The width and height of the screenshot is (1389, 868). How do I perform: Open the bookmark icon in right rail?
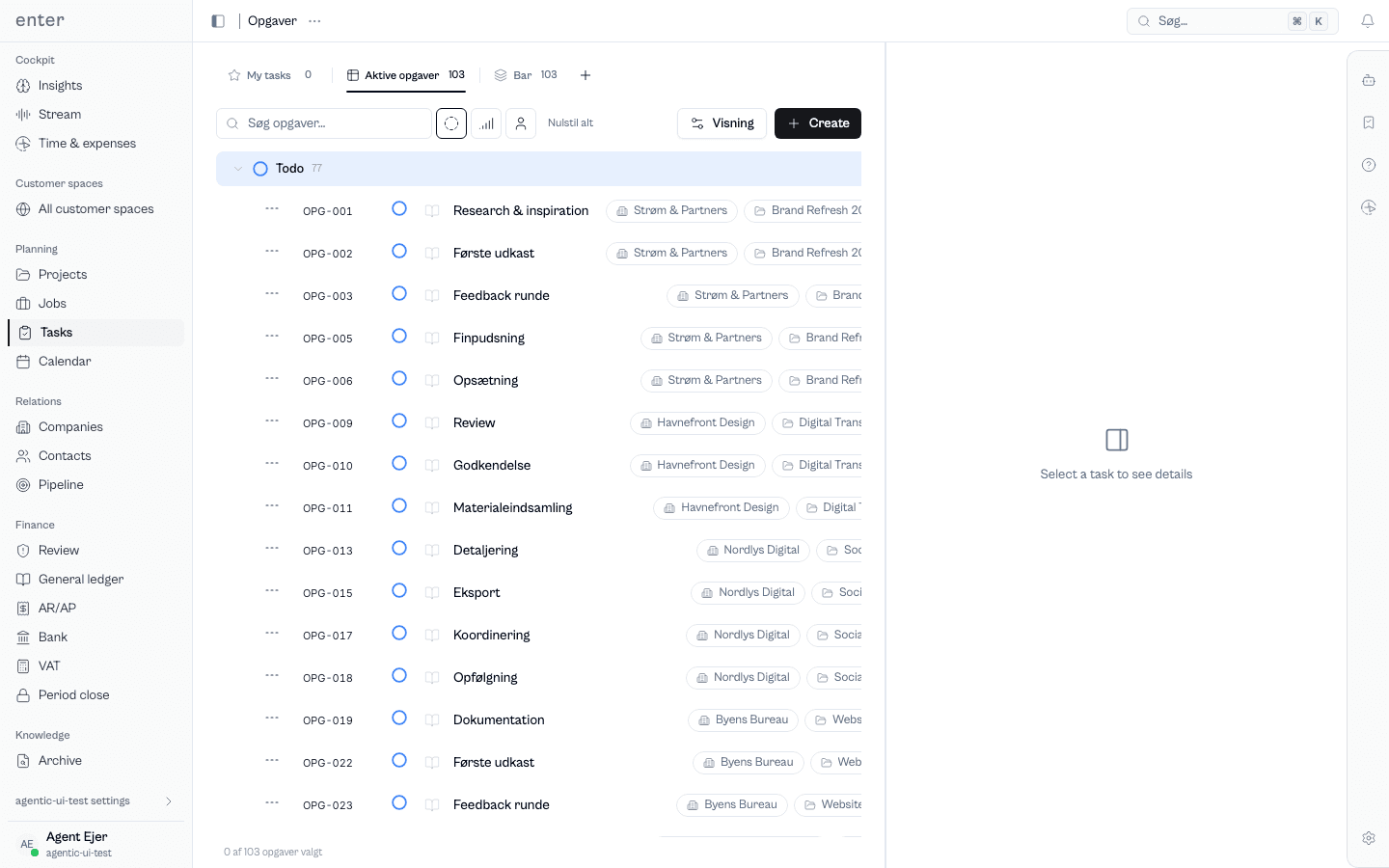[1369, 122]
